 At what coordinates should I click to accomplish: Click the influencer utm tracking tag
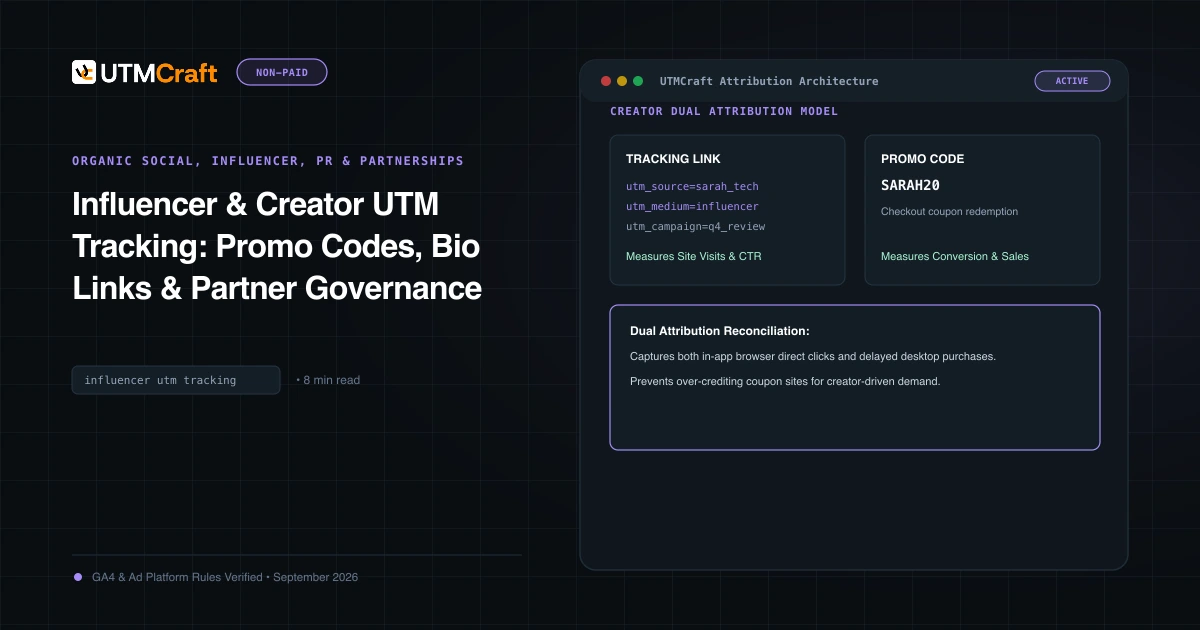pos(176,380)
